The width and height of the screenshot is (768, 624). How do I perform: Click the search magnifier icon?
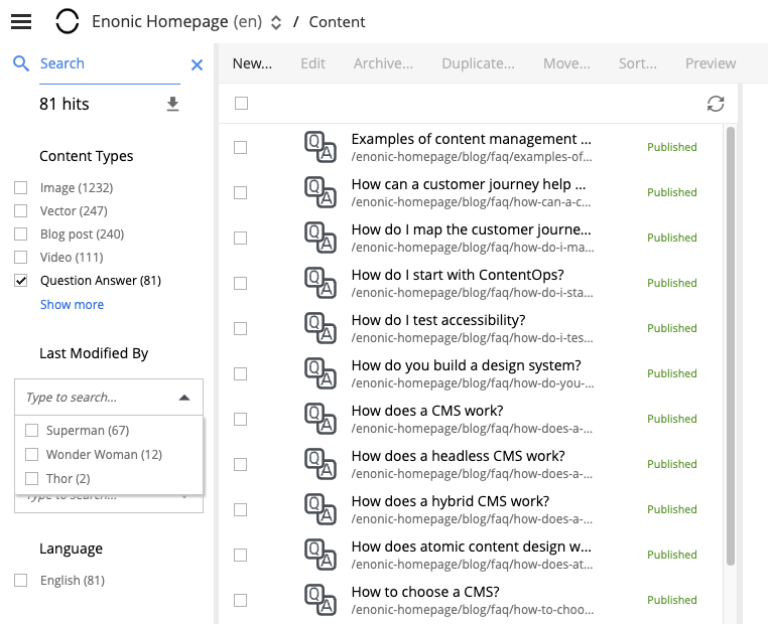pos(21,64)
